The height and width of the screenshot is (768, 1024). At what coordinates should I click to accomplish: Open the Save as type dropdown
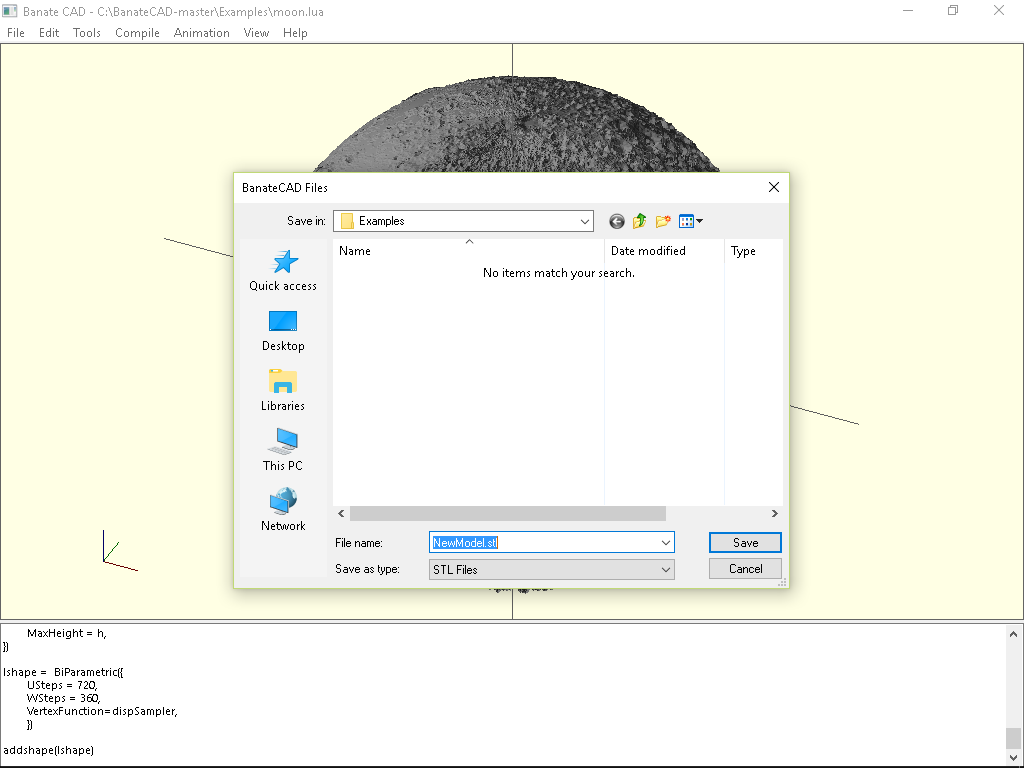click(666, 568)
